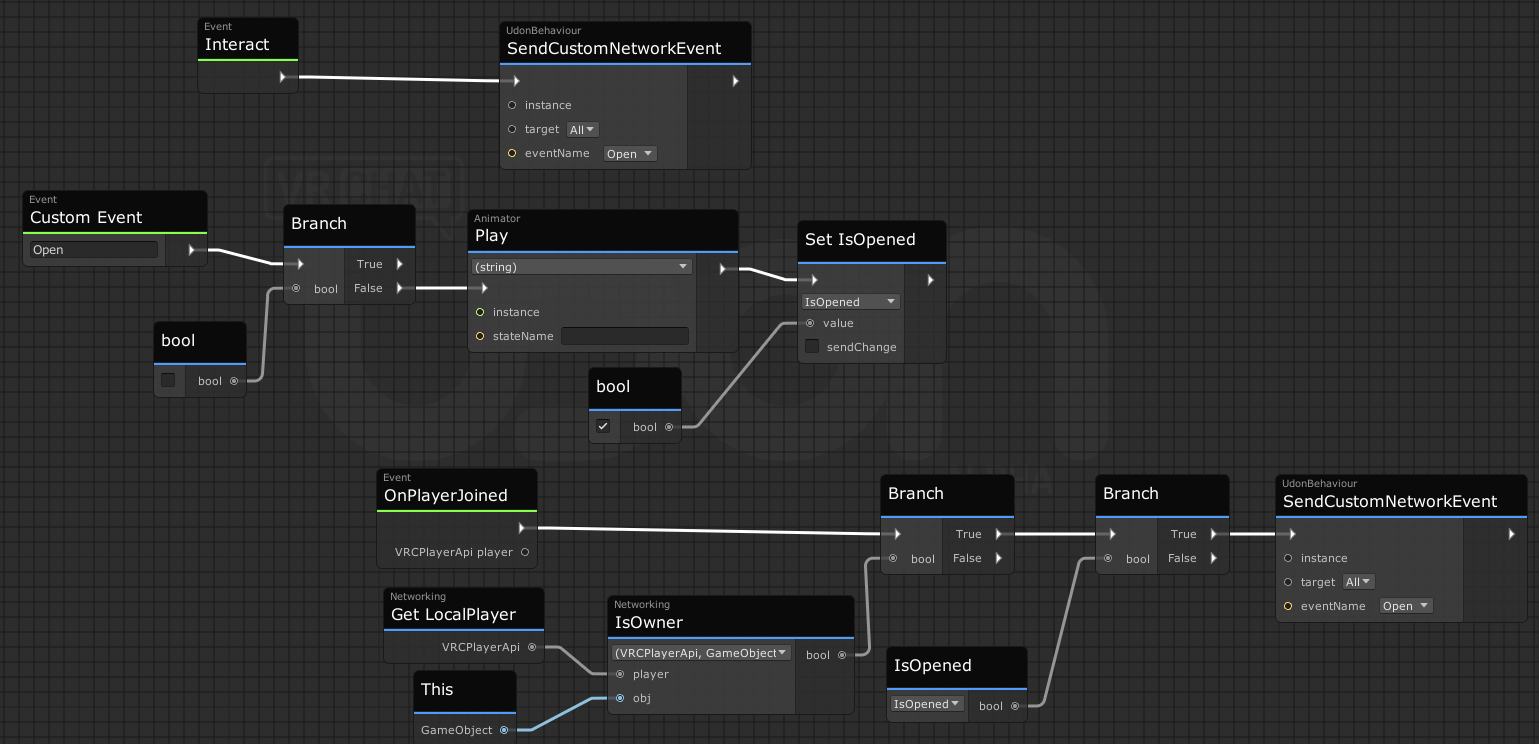Image resolution: width=1539 pixels, height=744 pixels.
Task: Open the dropdown on the IsOpened variable node
Action: tap(927, 704)
